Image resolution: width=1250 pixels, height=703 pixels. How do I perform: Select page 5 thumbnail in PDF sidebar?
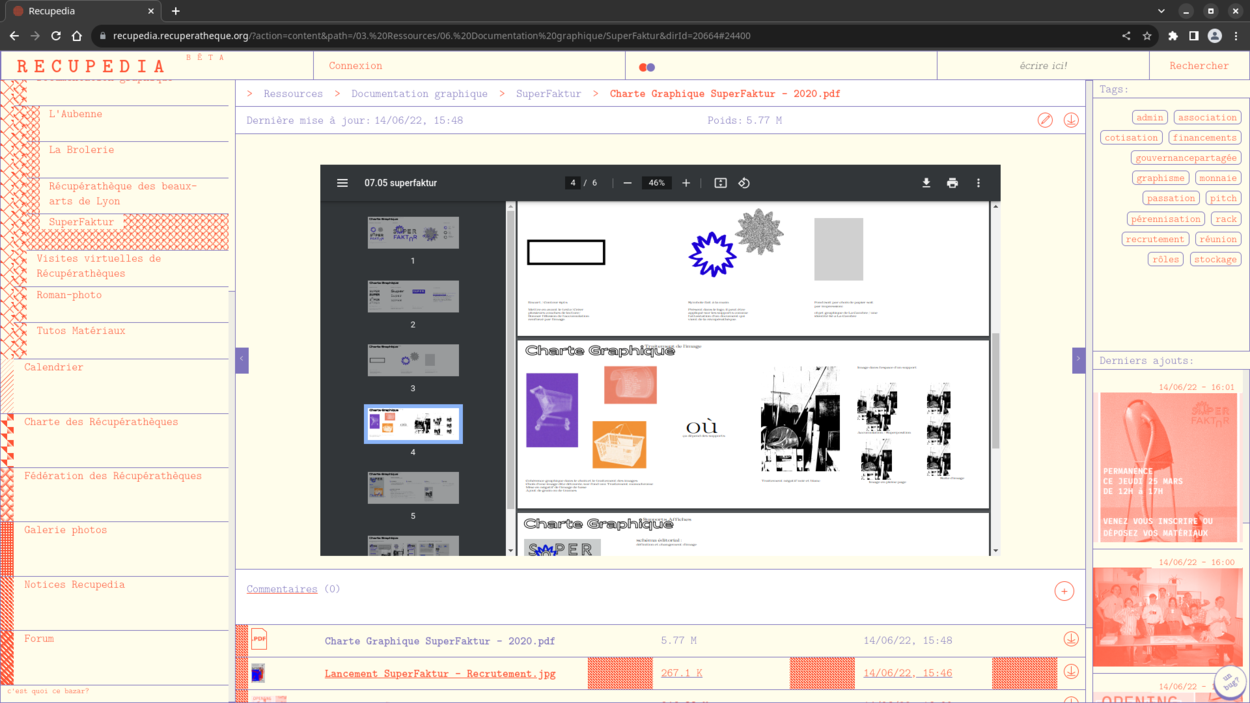point(413,488)
